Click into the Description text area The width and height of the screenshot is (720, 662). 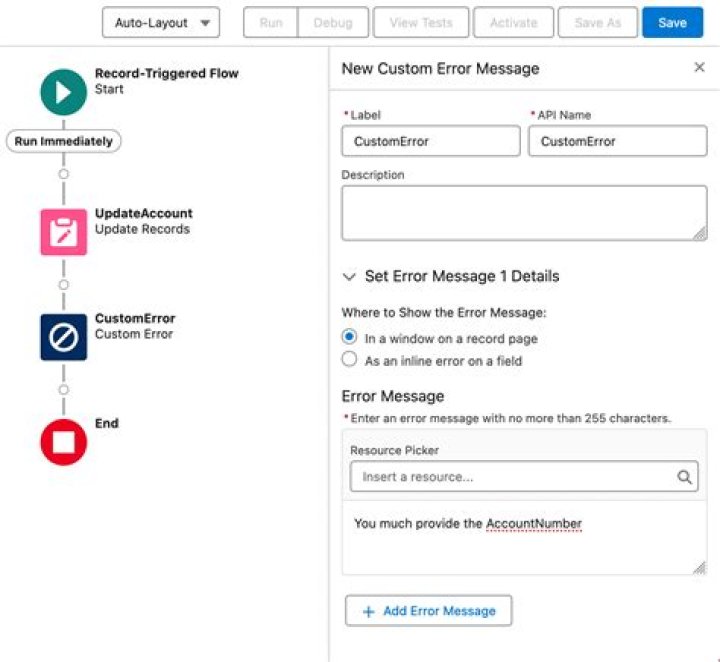[524, 213]
